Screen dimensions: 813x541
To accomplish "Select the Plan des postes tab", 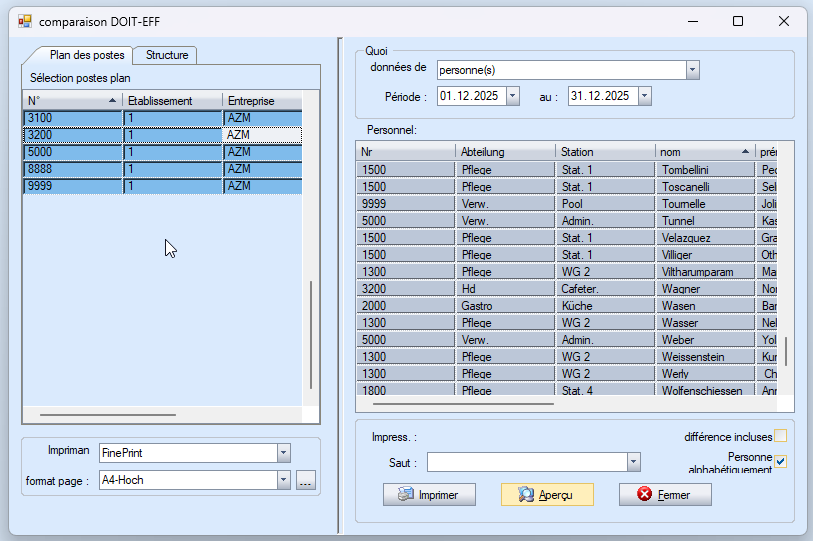I will [87, 55].
